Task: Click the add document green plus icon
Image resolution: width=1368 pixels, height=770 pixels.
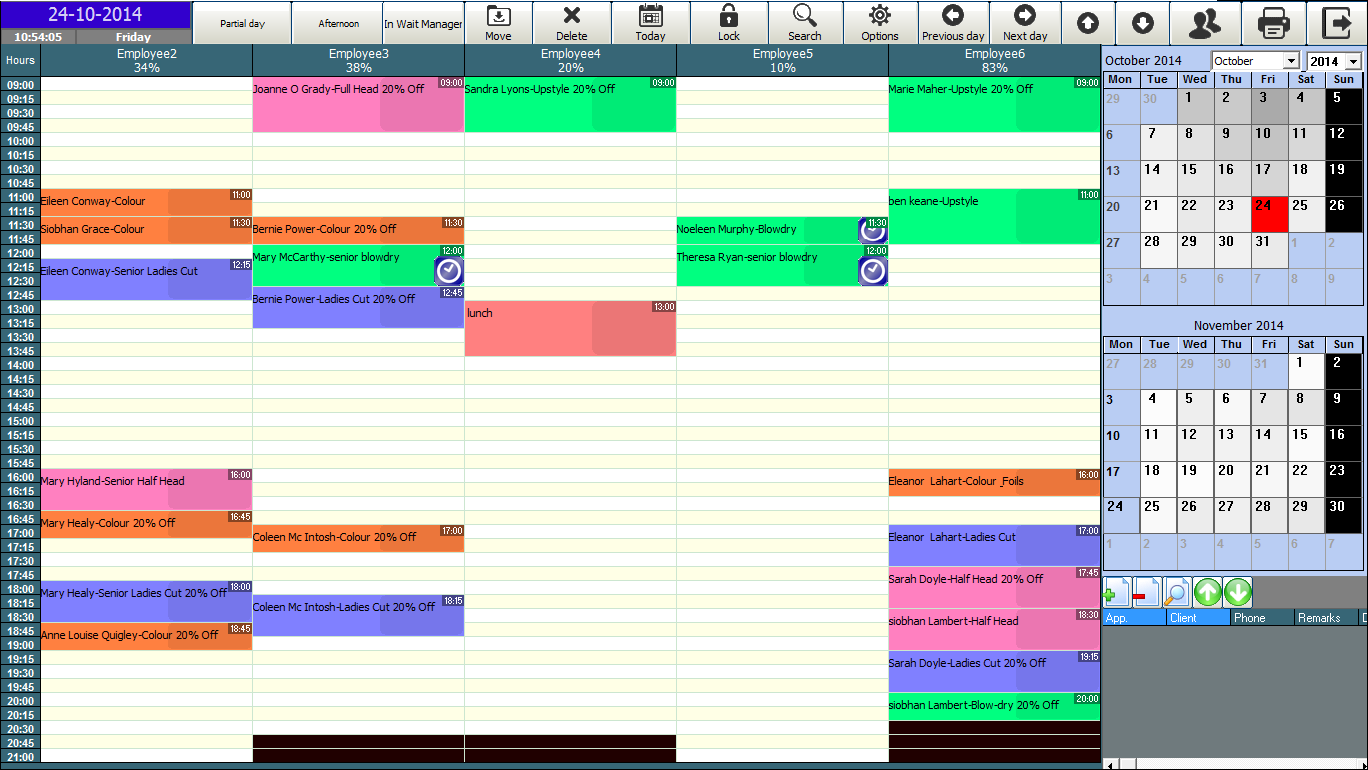Action: 1117,592
